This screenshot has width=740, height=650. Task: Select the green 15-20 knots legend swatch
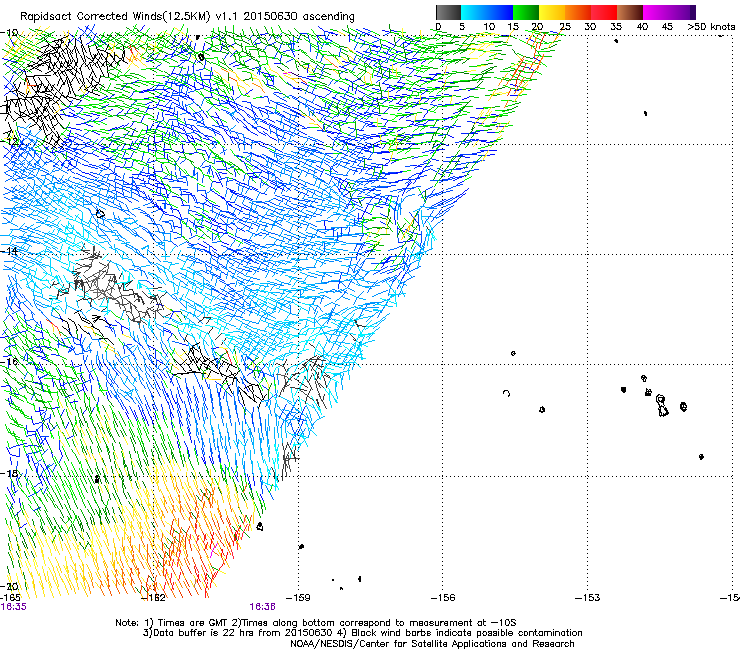526,12
